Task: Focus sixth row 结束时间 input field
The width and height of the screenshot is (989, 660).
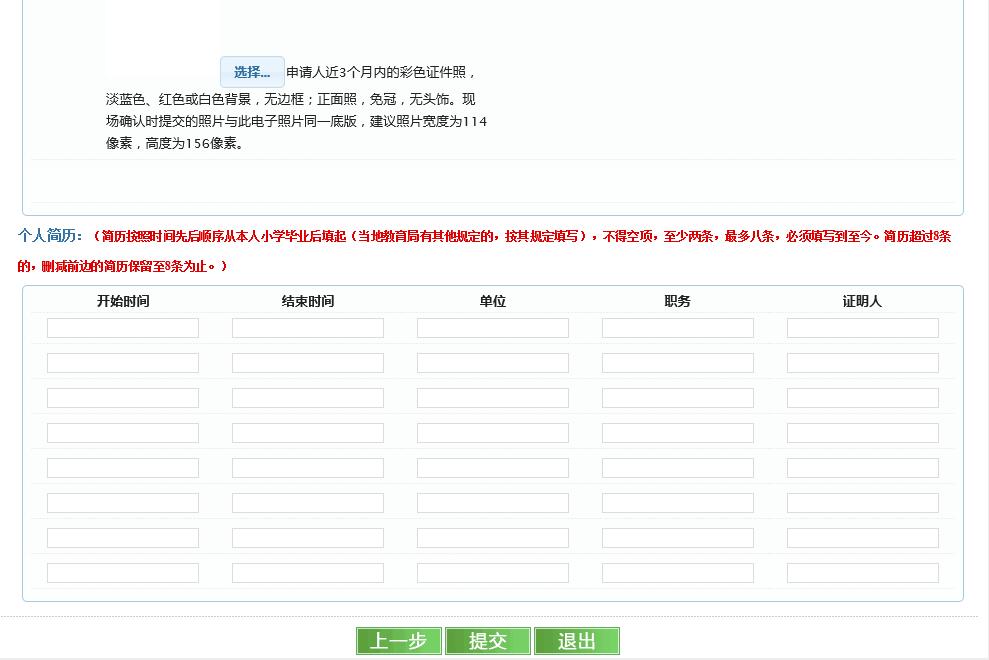Action: pyautogui.click(x=308, y=503)
